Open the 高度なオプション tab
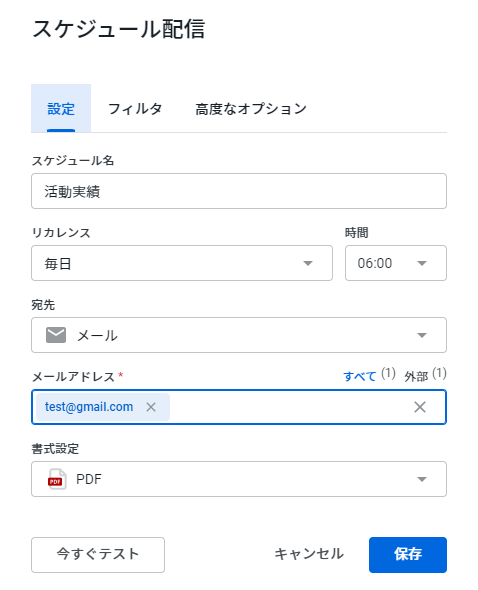This screenshot has height=590, width=478. tap(251, 109)
